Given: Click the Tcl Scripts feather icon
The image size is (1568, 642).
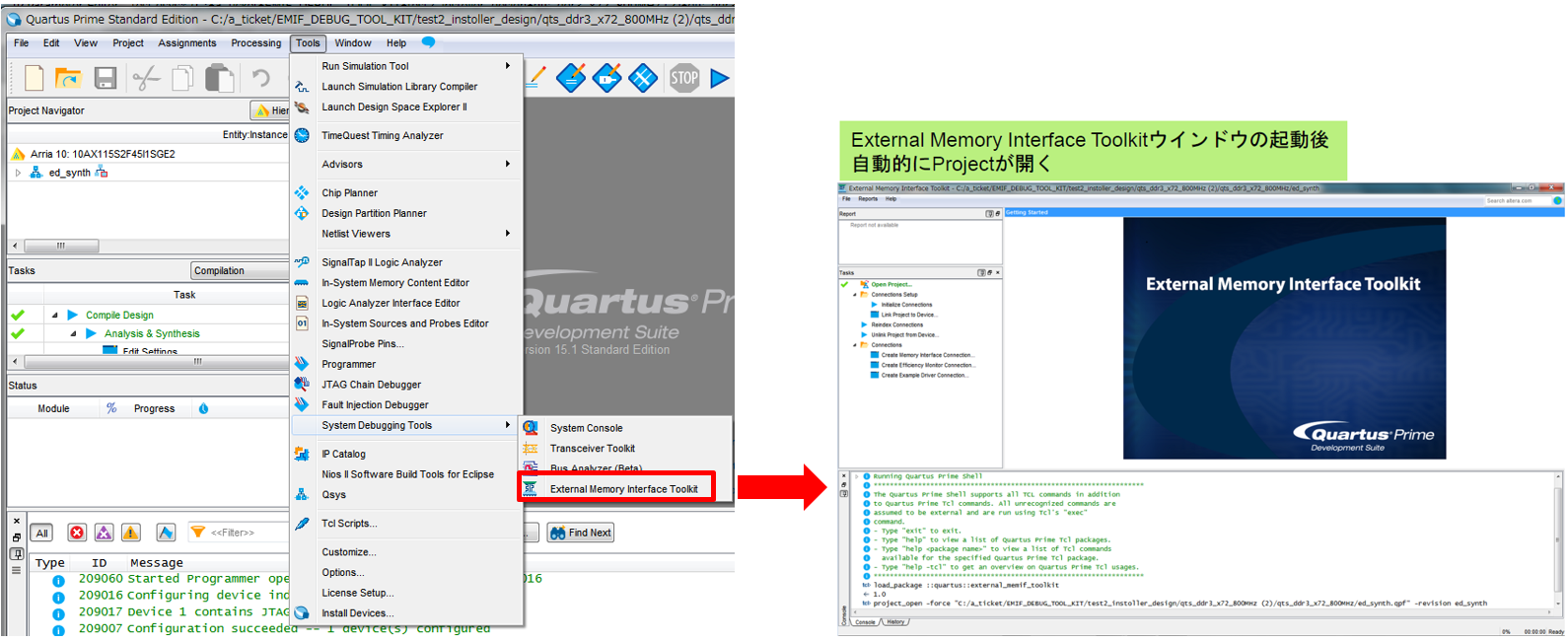Looking at the screenshot, I should click(x=302, y=524).
